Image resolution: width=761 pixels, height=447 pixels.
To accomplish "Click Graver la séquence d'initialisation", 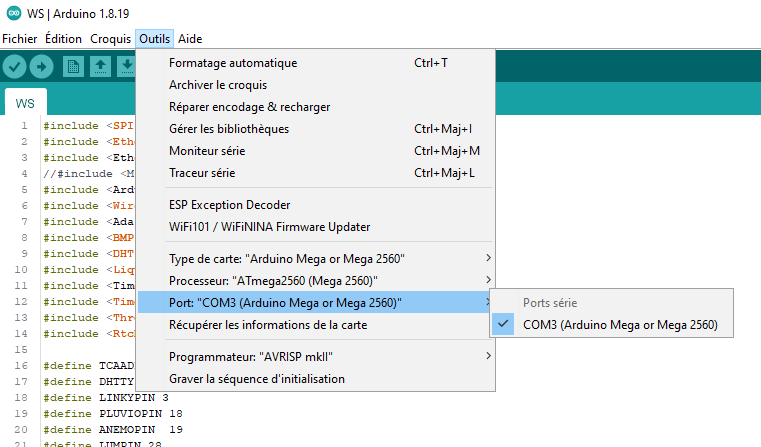I will (257, 379).
